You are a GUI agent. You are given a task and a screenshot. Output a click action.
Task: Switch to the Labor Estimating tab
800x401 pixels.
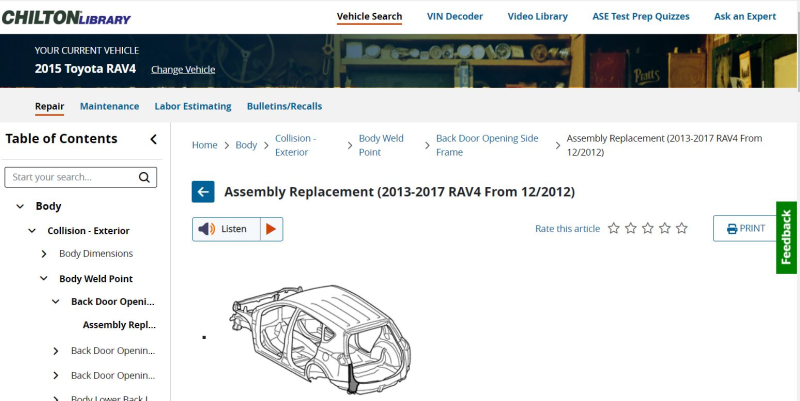pos(193,106)
